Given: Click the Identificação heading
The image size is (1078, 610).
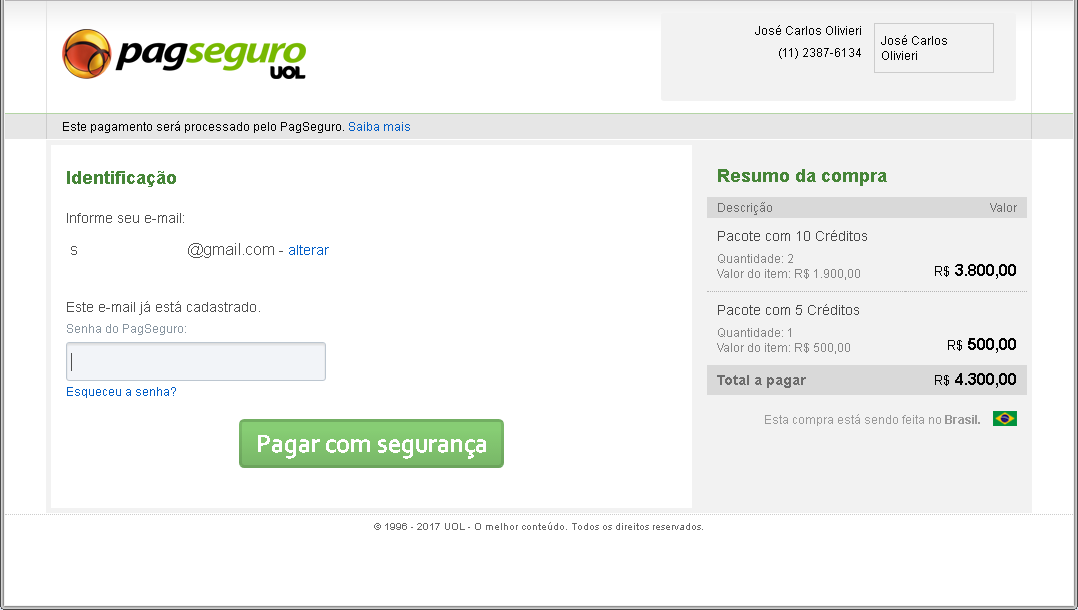Looking at the screenshot, I should coord(121,178).
